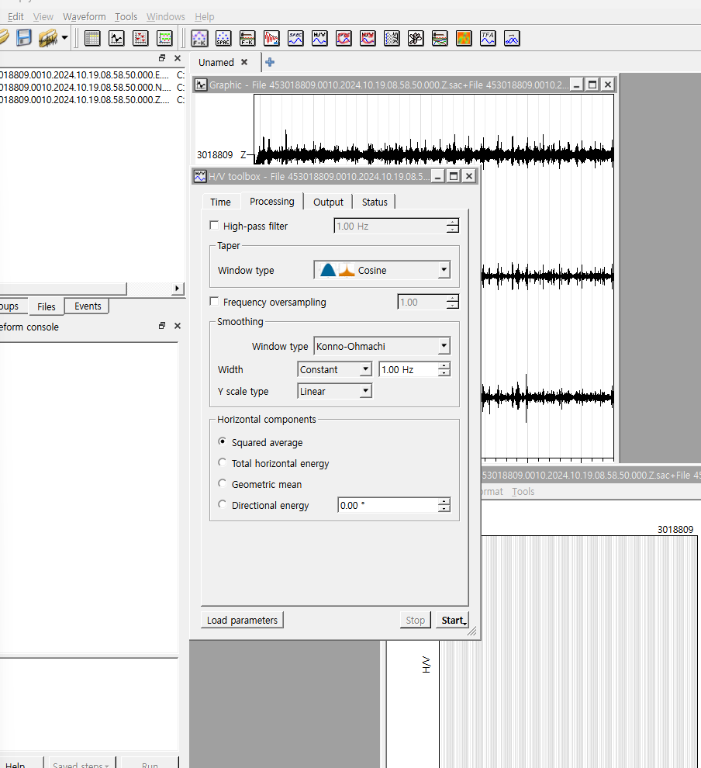
Task: Open the TFA tool icon
Action: point(487,38)
